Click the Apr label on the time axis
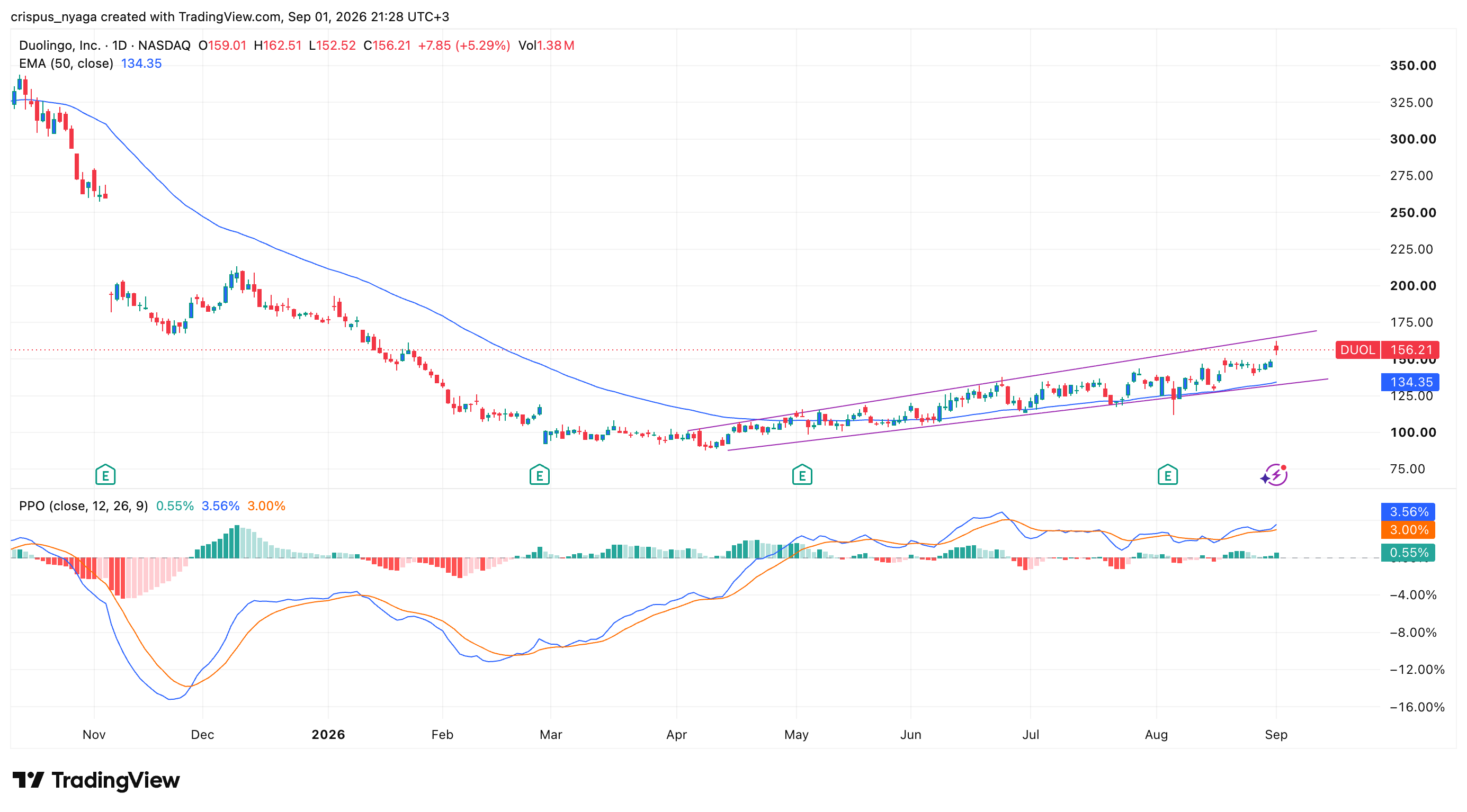Screen dimensions: 1467x812 coord(676,735)
